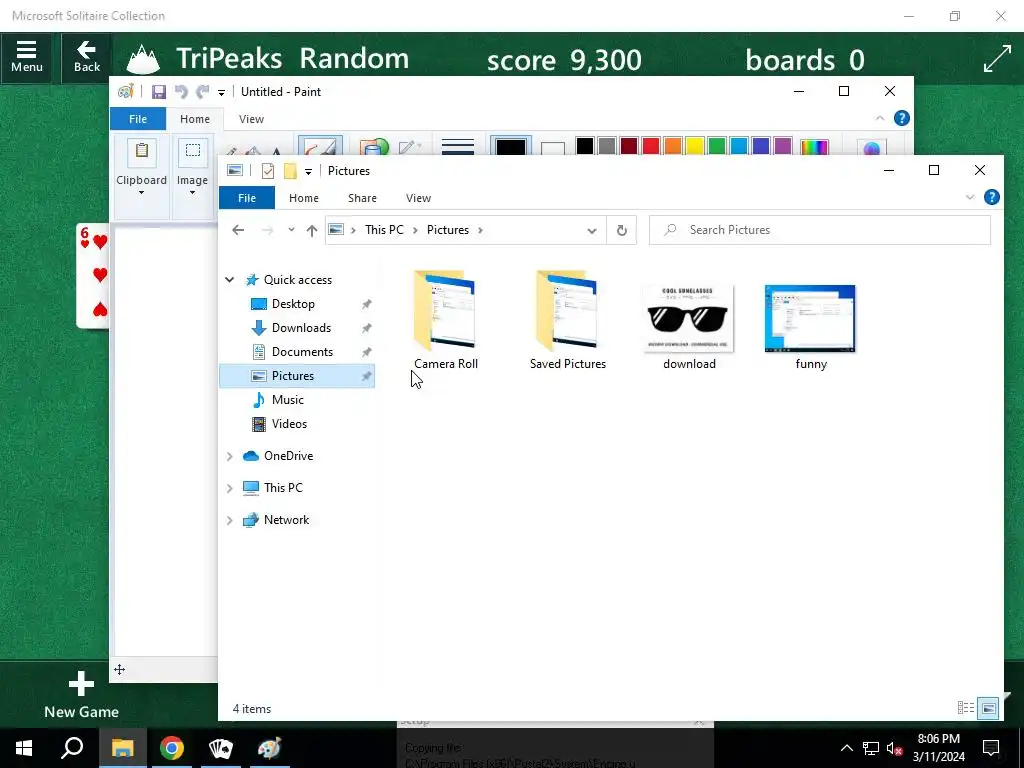
Task: Go Back in Solitaire Collection
Action: [x=87, y=57]
